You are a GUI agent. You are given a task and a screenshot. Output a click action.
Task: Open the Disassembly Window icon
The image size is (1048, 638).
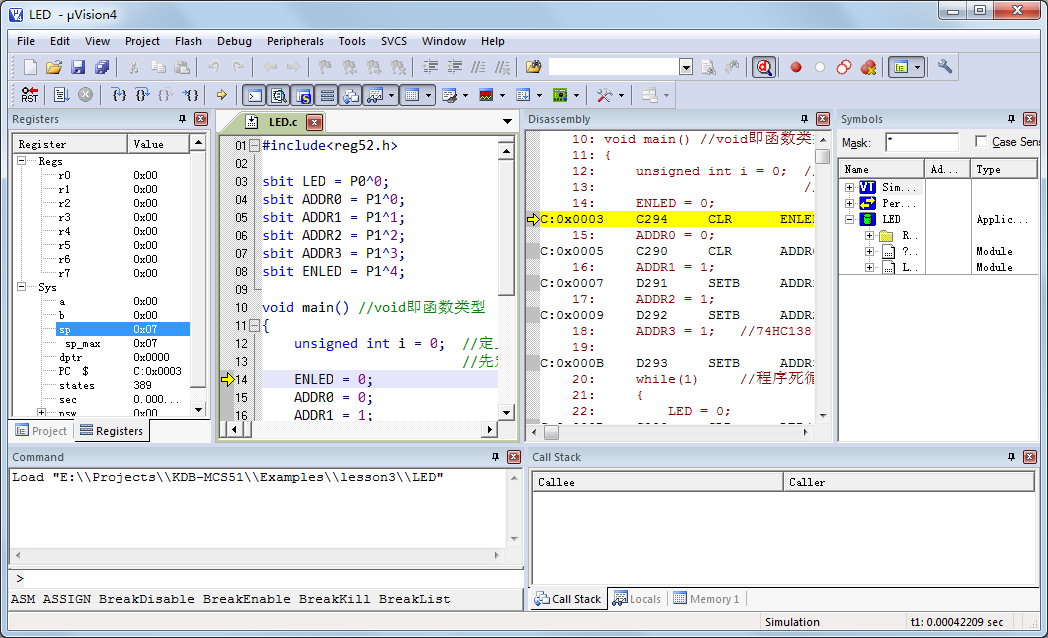(279, 94)
